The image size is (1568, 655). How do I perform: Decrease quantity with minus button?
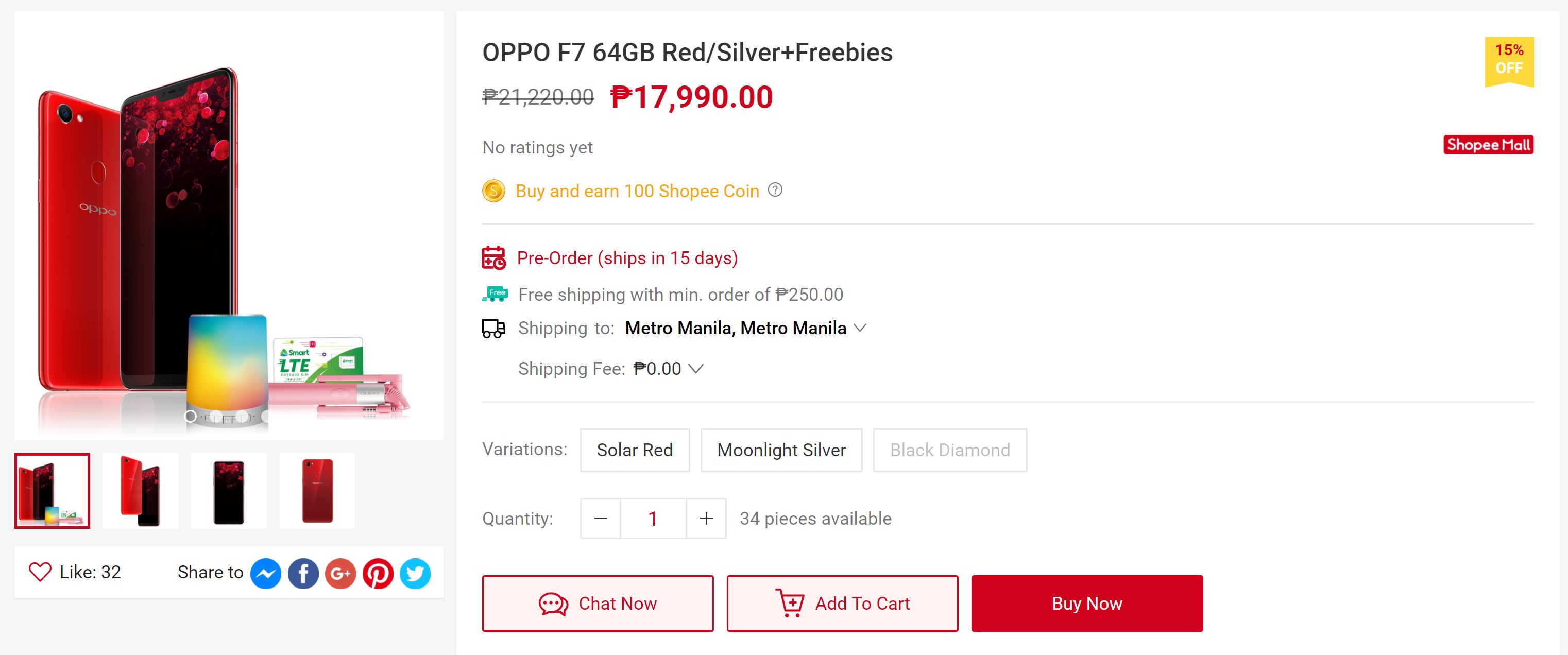601,519
